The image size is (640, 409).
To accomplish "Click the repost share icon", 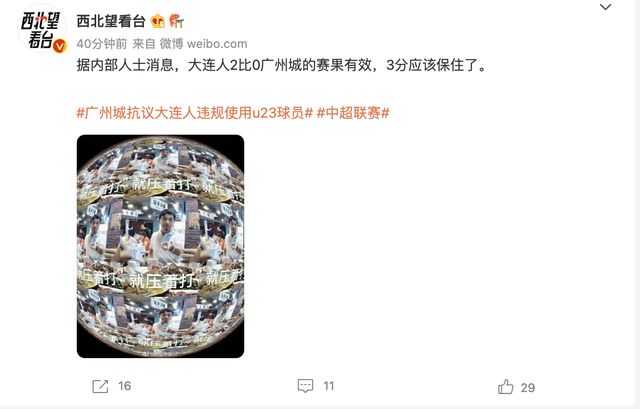I will 100,386.
